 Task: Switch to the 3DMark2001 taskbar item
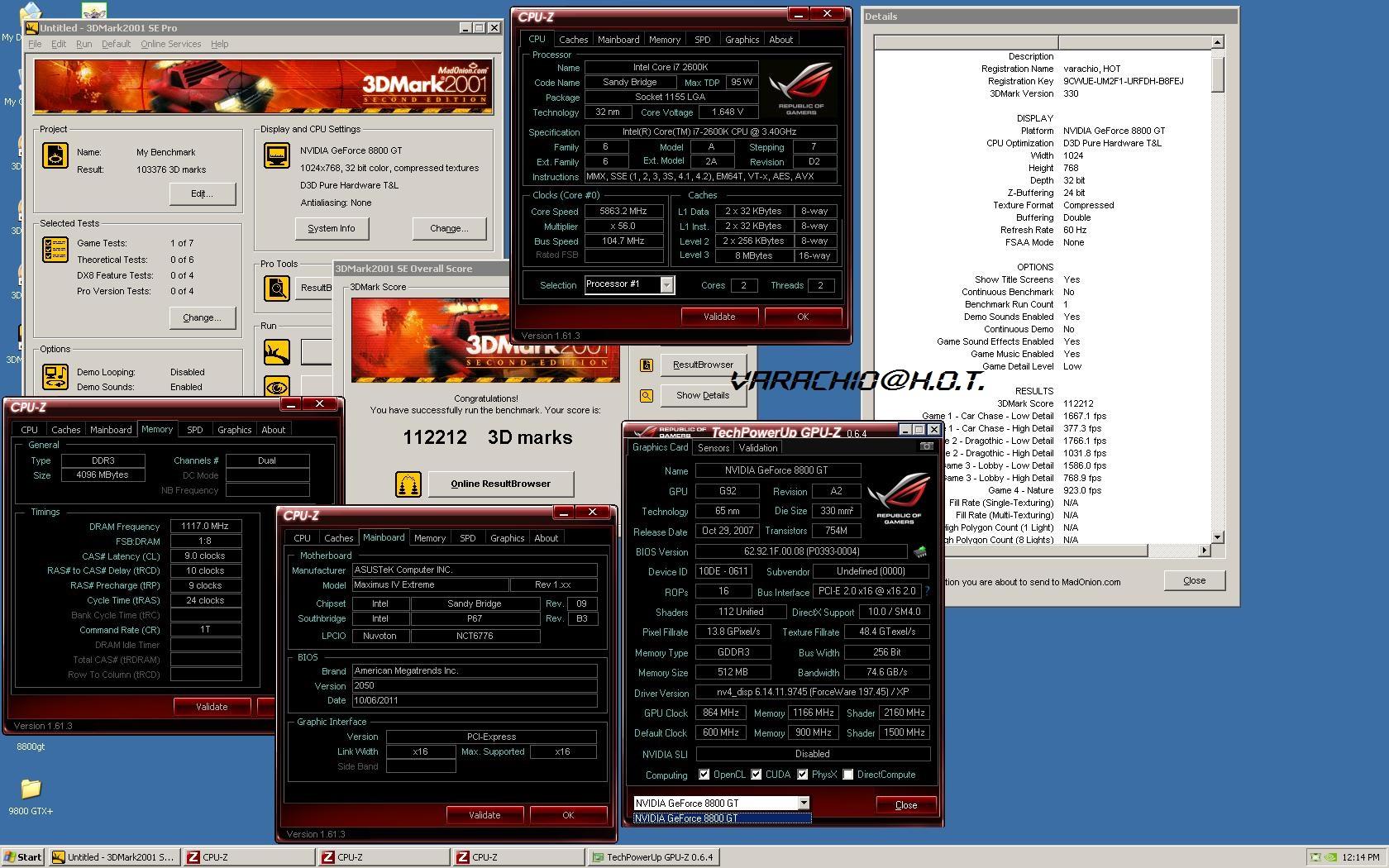point(113,857)
